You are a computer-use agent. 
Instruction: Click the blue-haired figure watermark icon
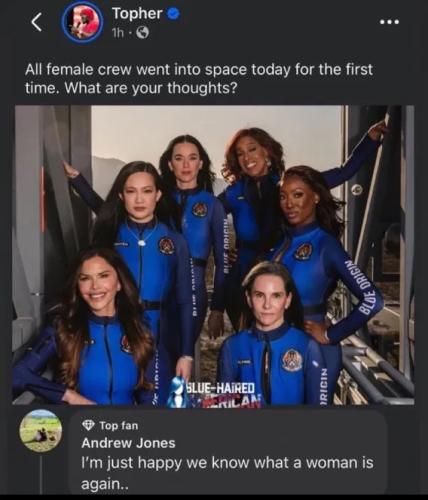177,393
